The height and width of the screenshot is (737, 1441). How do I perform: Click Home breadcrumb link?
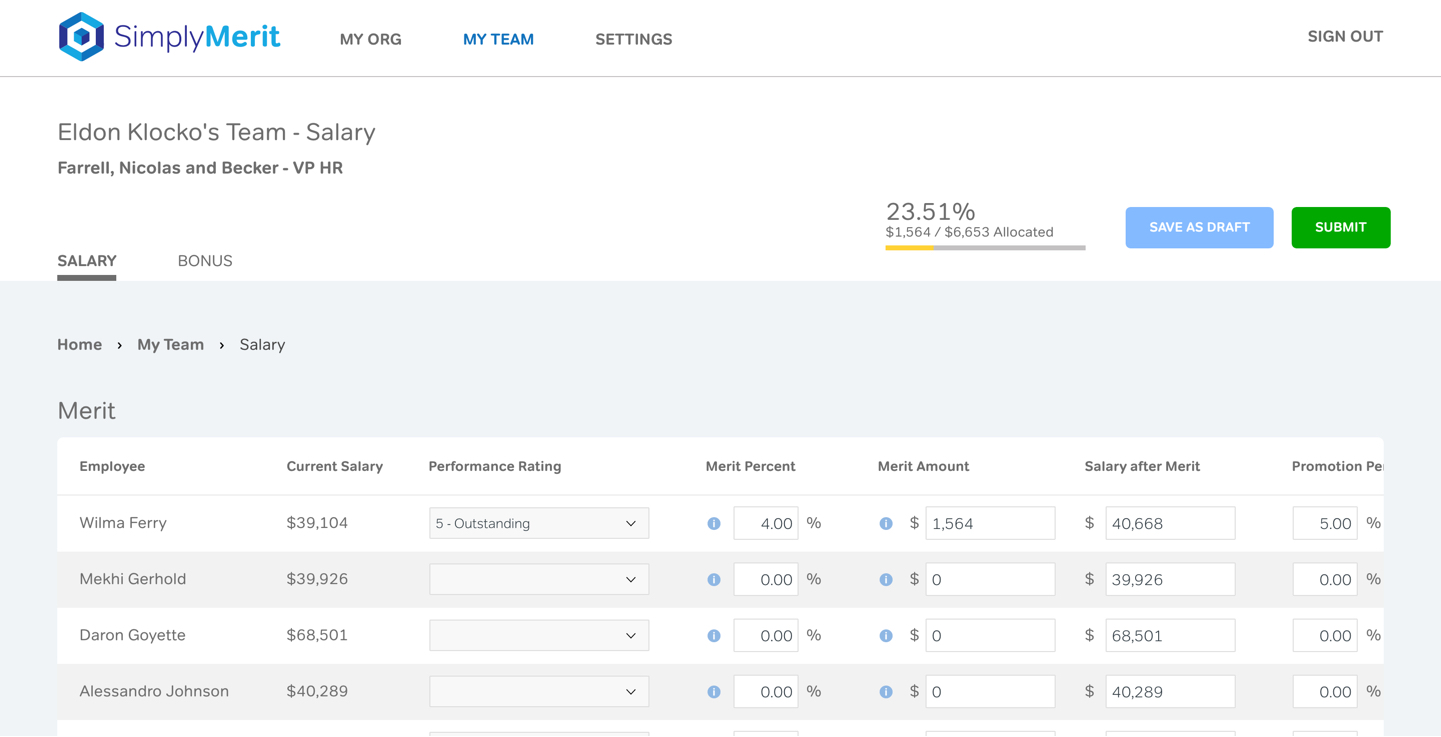point(80,344)
